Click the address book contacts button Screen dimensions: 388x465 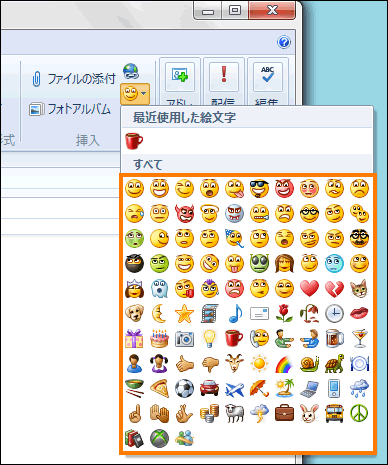pyautogui.click(x=180, y=77)
